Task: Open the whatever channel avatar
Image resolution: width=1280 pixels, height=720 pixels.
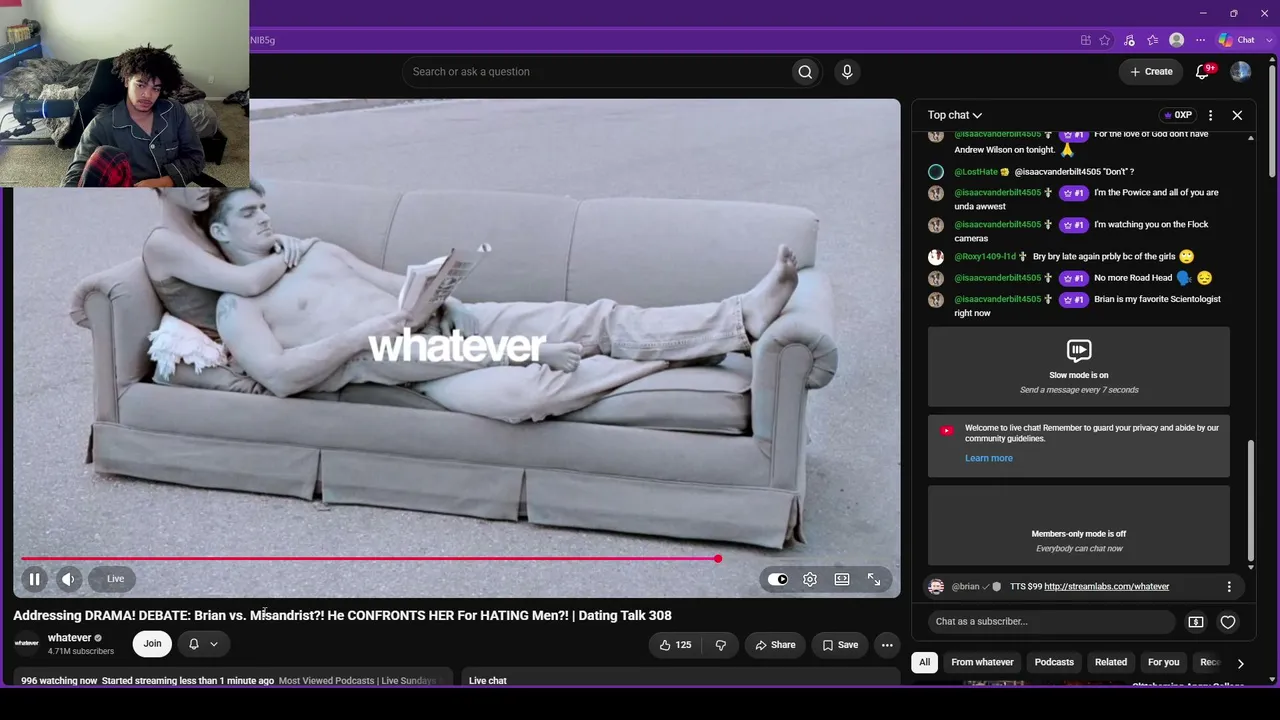Action: pos(27,644)
